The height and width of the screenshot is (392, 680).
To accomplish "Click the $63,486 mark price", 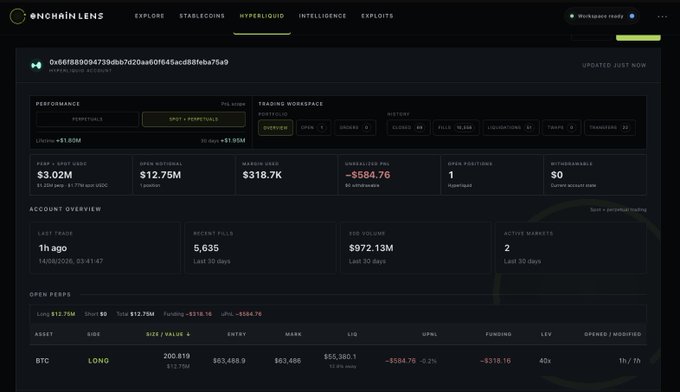I will pos(288,361).
